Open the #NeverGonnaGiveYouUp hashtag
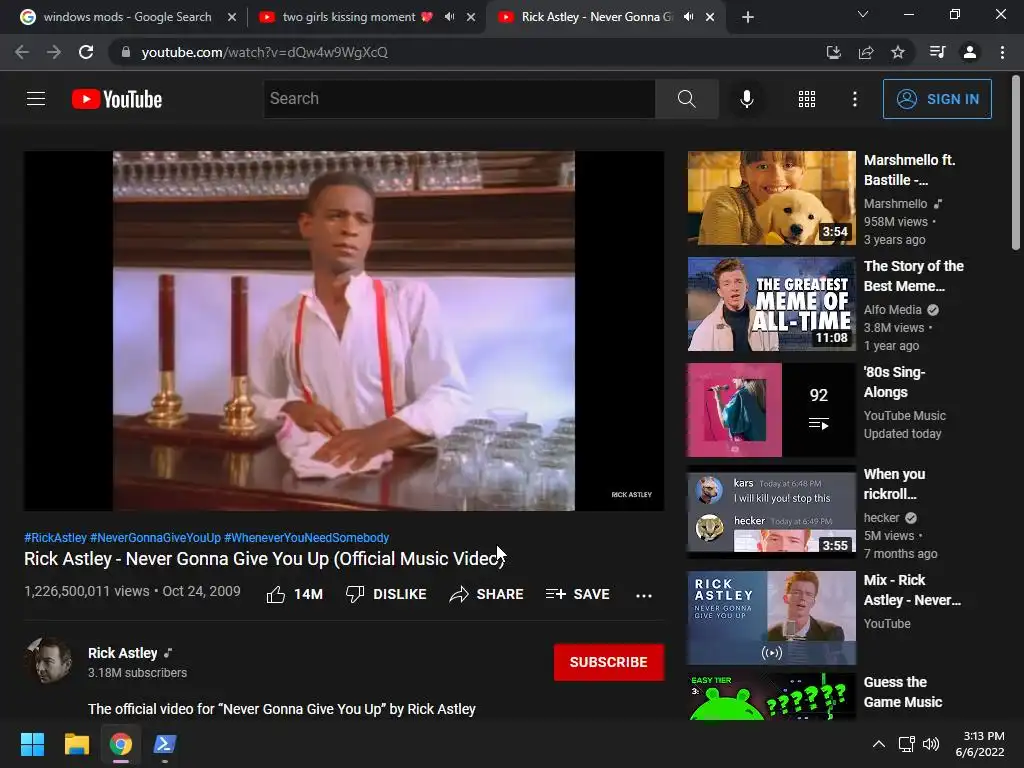 pos(155,537)
